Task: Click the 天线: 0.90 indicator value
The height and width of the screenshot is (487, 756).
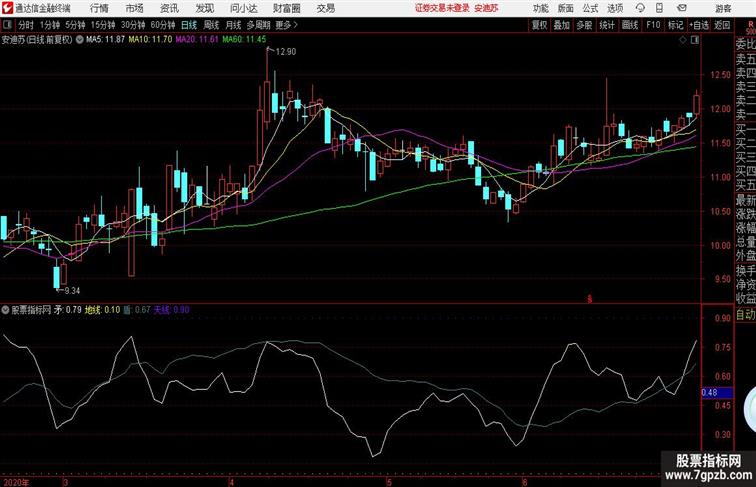Action: click(172, 310)
